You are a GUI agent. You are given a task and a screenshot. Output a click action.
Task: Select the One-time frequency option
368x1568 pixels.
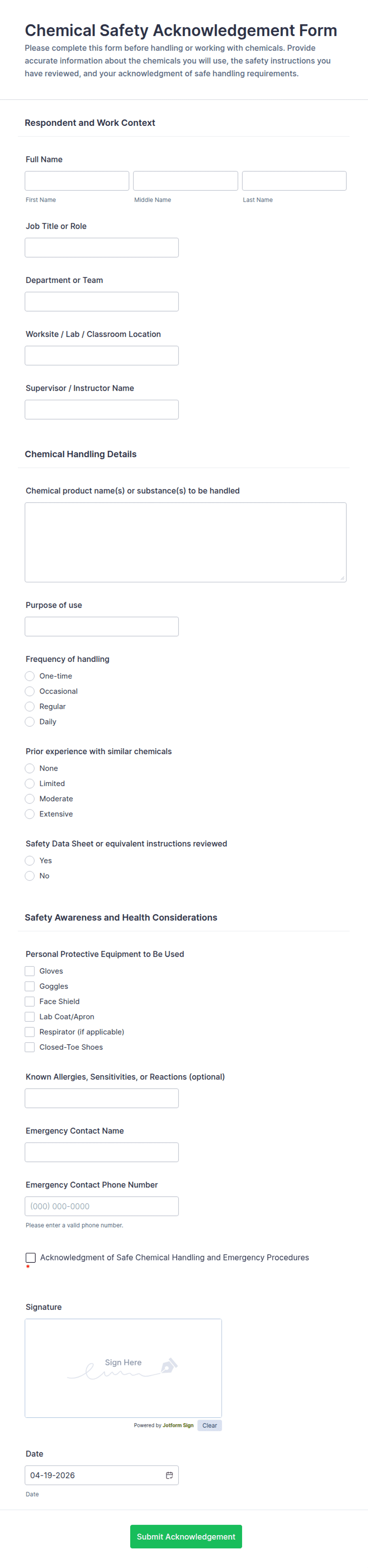click(x=30, y=676)
